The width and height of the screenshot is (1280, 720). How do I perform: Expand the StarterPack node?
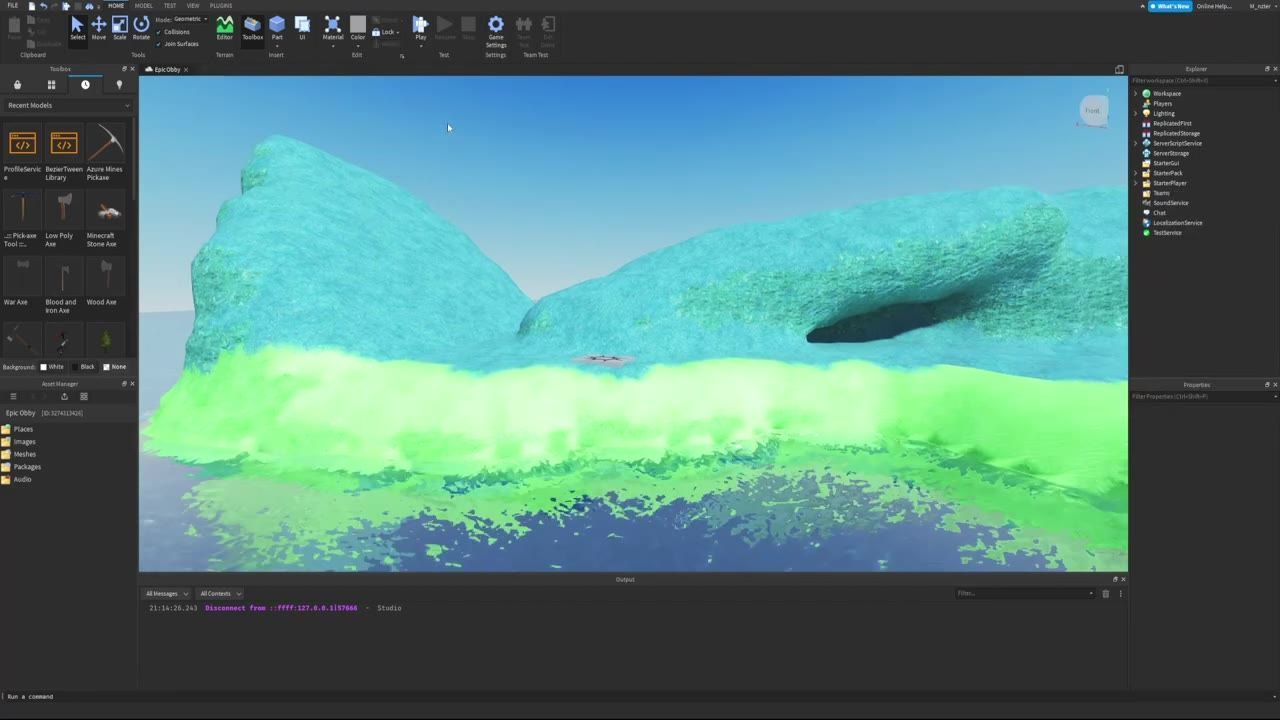click(1136, 173)
